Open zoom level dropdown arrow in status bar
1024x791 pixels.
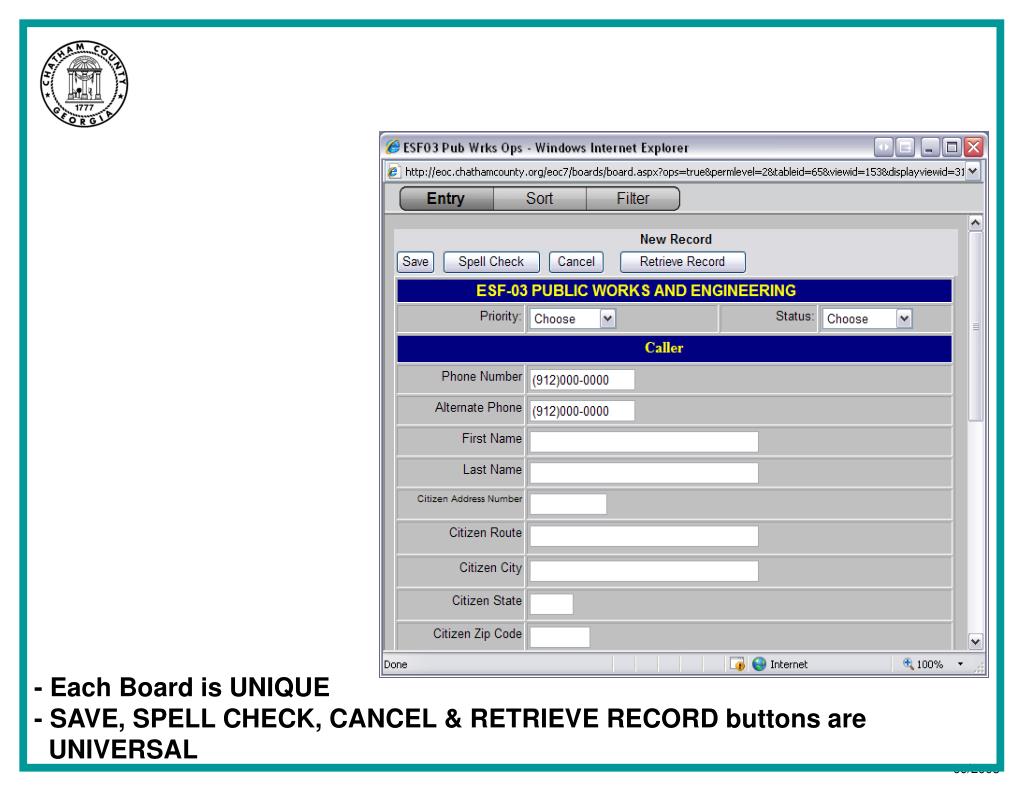pyautogui.click(x=960, y=664)
